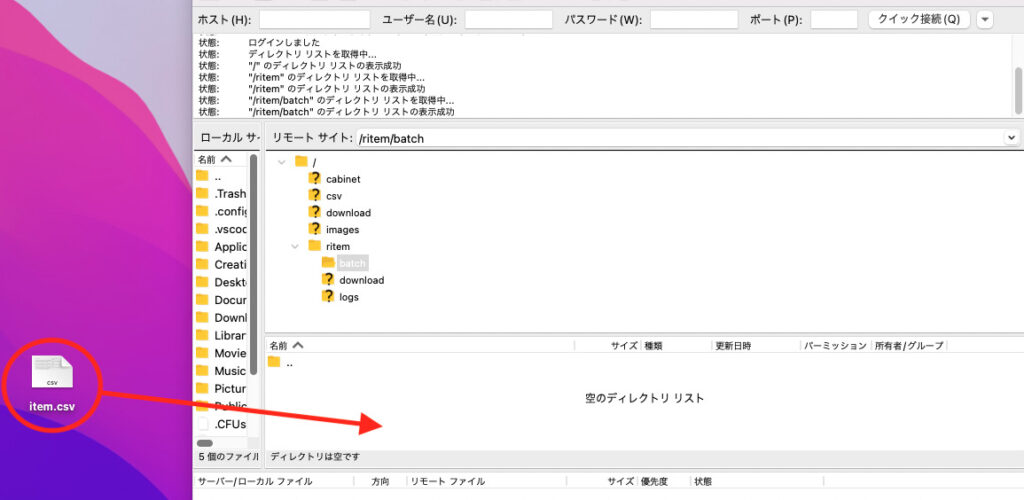
Task: Click the local file list vertical scrollbar
Action: coord(254,264)
